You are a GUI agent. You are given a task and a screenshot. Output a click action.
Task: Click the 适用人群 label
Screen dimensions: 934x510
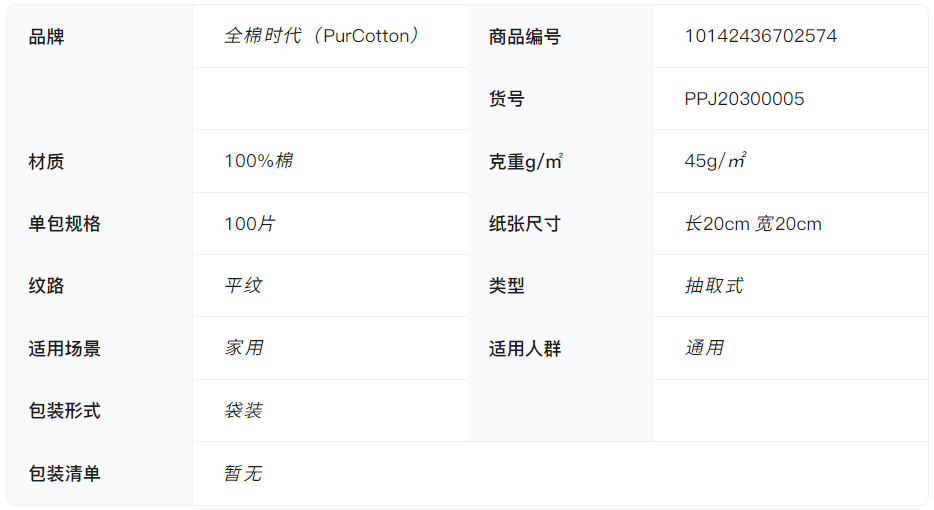click(x=525, y=349)
